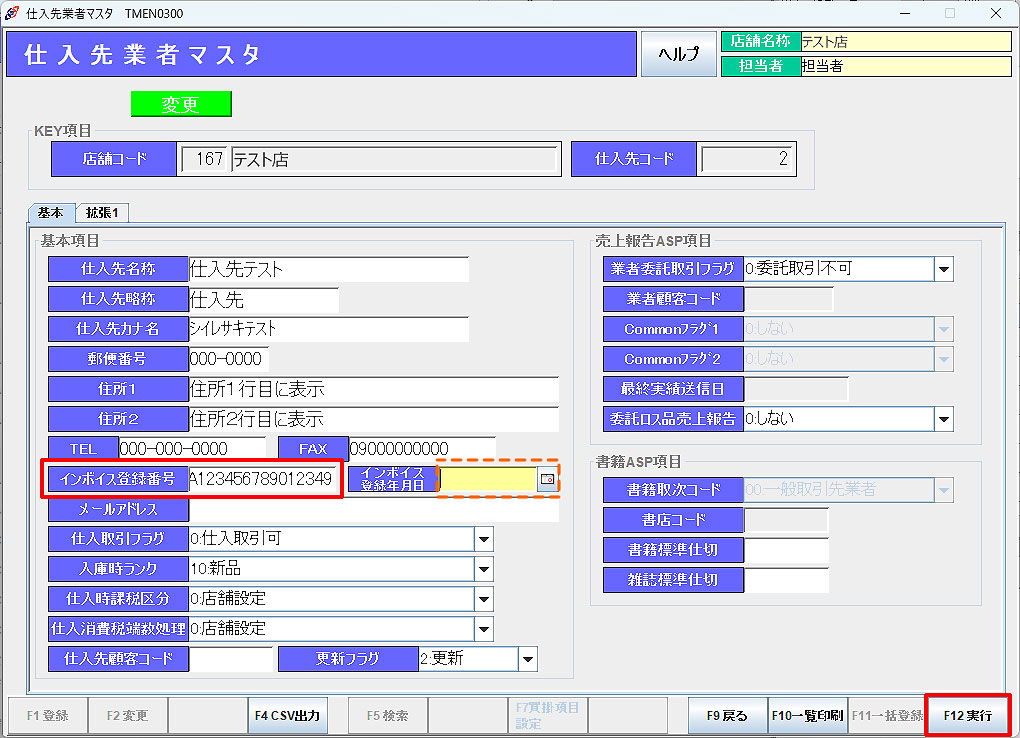Expand the 仕入時課税区分 dropdown

point(484,599)
